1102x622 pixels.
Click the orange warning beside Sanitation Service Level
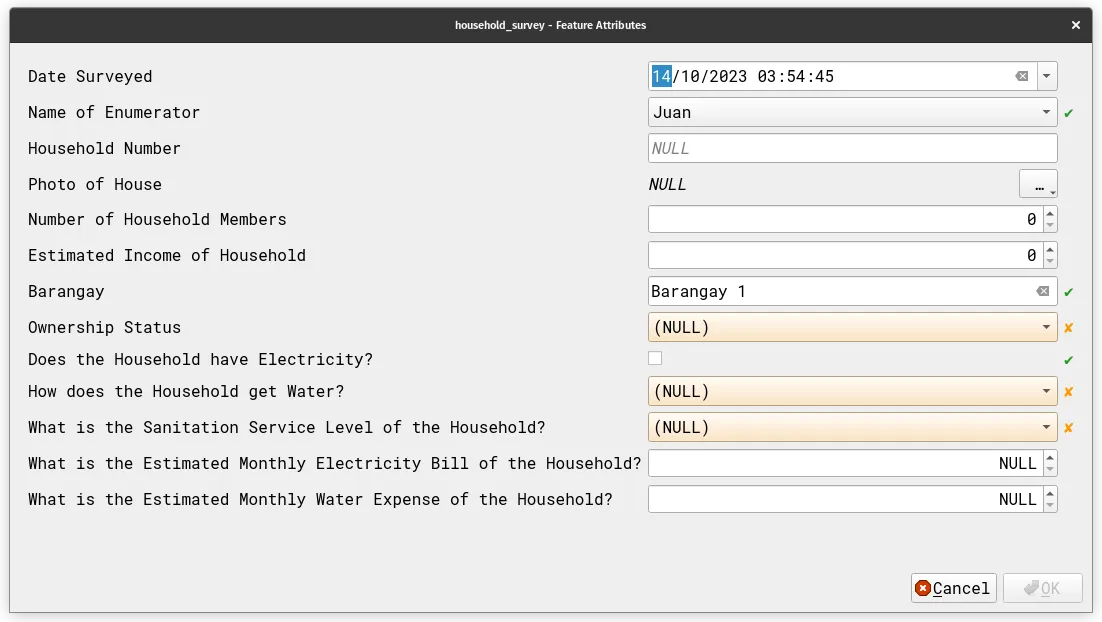coord(1068,428)
